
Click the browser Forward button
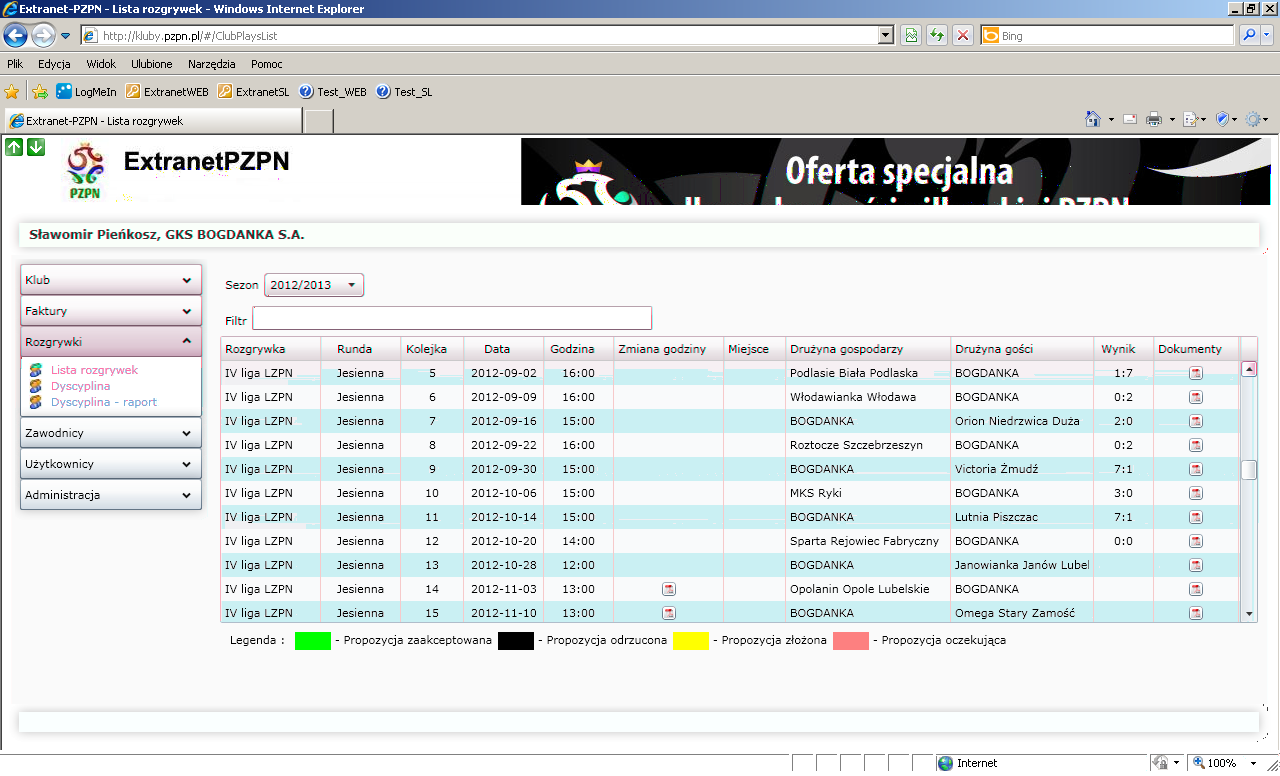tap(43, 36)
